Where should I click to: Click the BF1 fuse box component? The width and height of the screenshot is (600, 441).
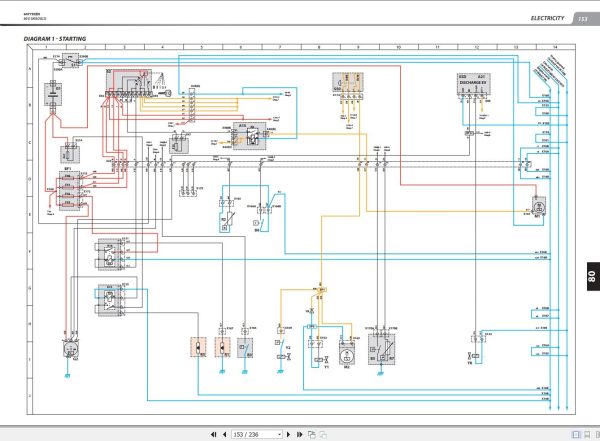tap(70, 191)
